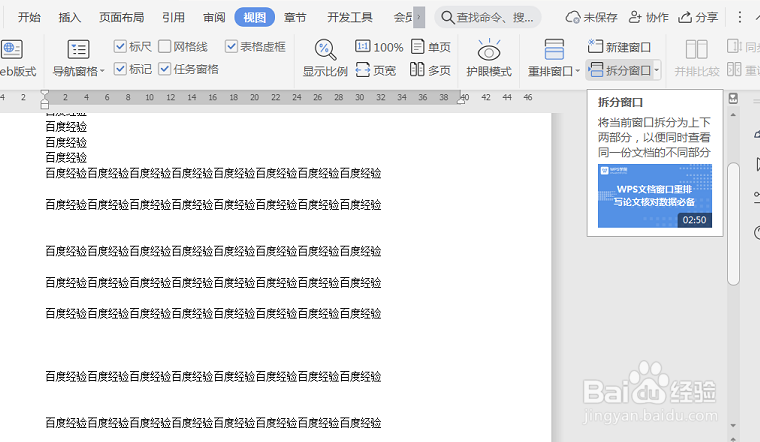This screenshot has width=760, height=442.
Task: Open the three-dot more options menu
Action: click(x=740, y=17)
